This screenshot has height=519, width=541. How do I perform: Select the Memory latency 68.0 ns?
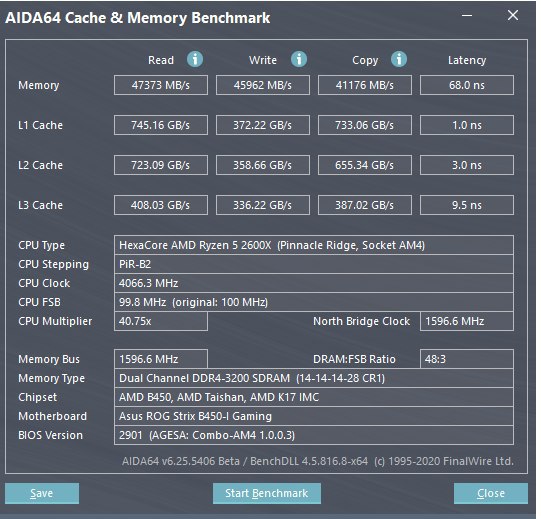(x=467, y=85)
